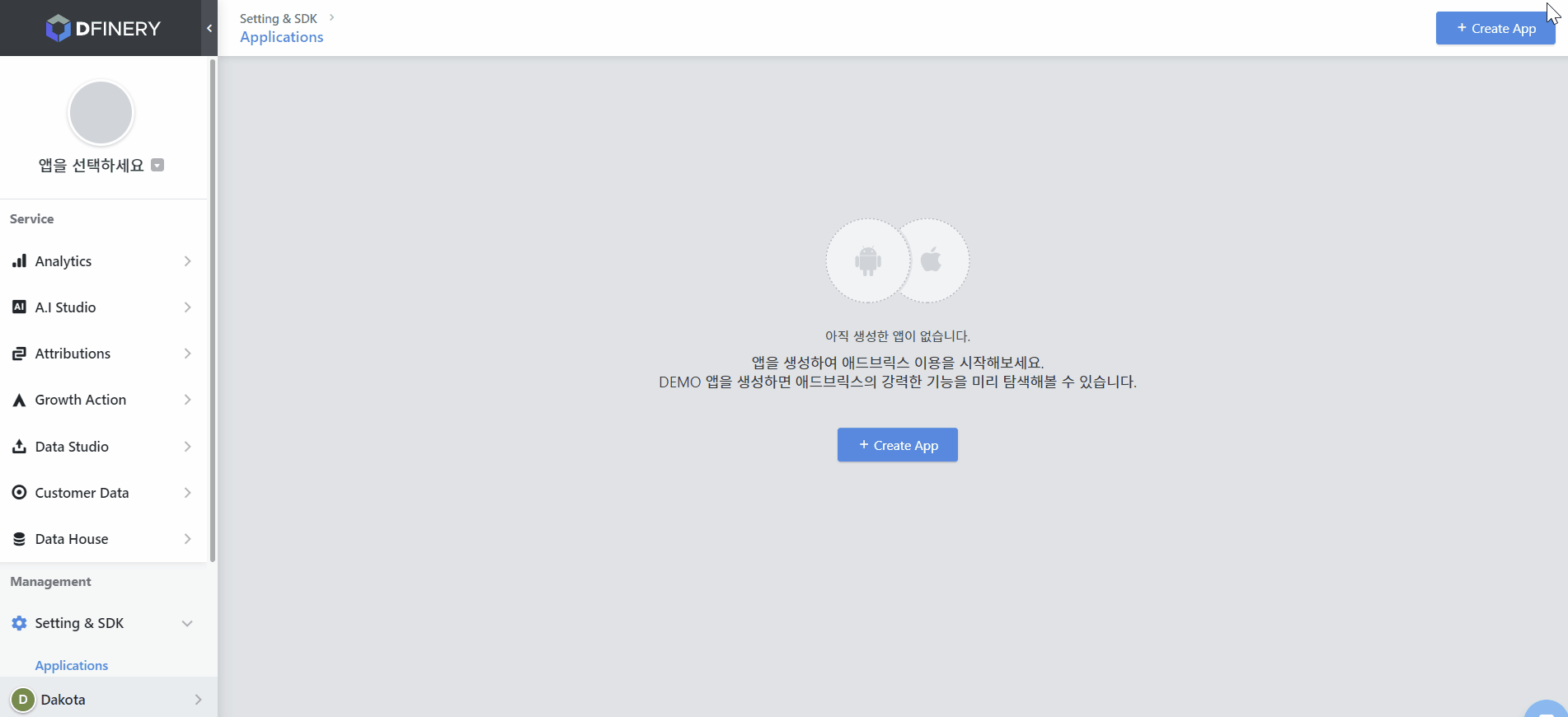The width and height of the screenshot is (1568, 717).
Task: Open the Growth Action menu item
Action: point(81,400)
